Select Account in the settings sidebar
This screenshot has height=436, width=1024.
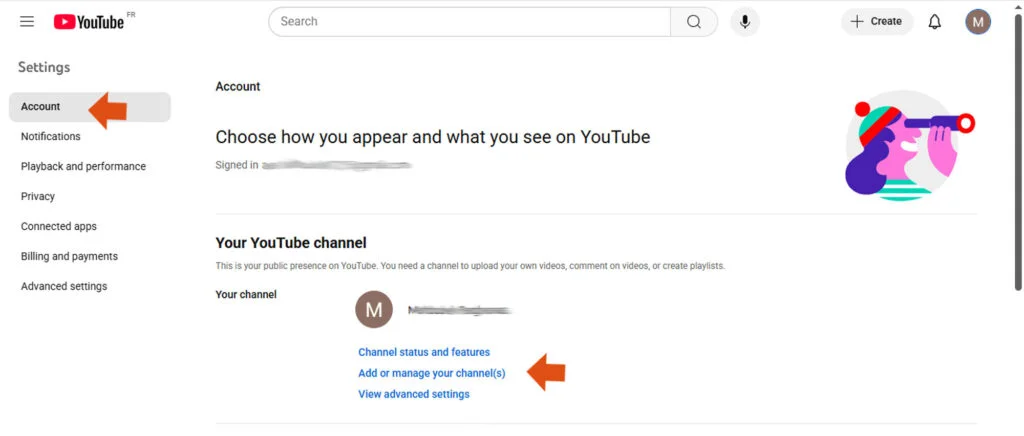point(41,107)
